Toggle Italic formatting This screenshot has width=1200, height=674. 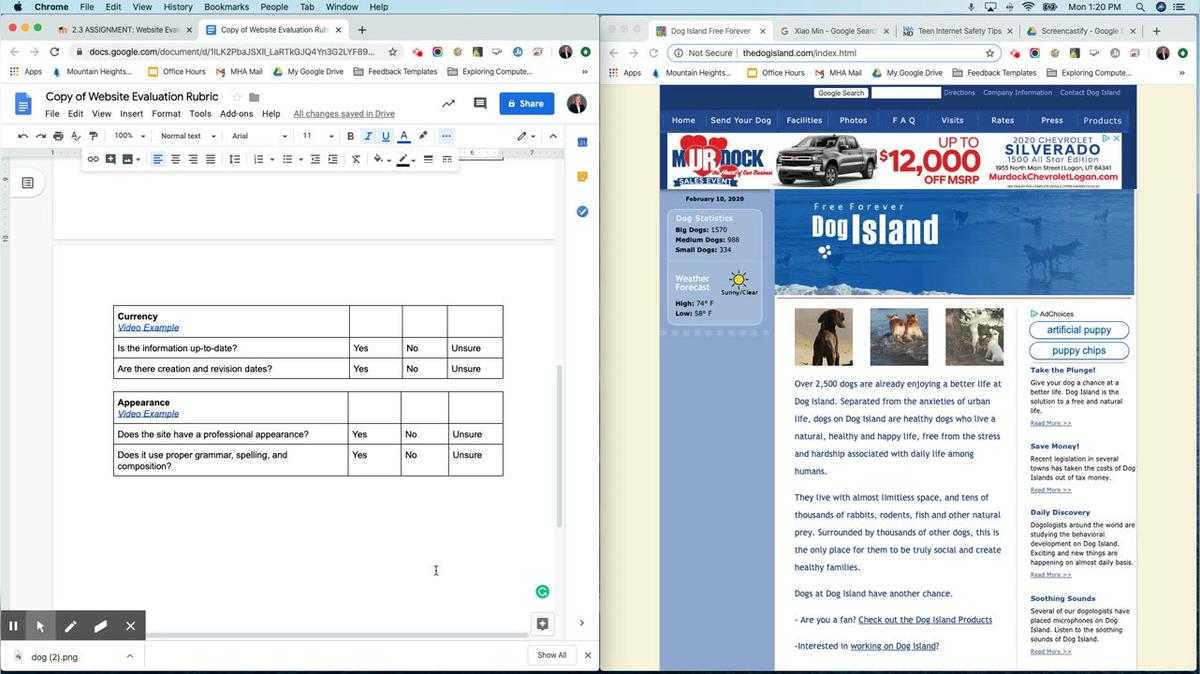click(368, 136)
